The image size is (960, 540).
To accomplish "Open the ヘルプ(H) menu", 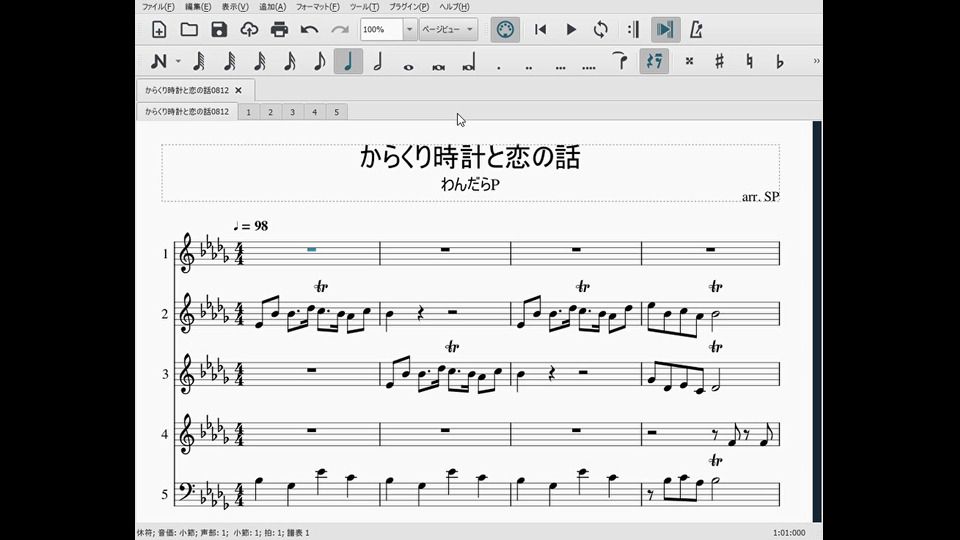I will click(x=454, y=7).
